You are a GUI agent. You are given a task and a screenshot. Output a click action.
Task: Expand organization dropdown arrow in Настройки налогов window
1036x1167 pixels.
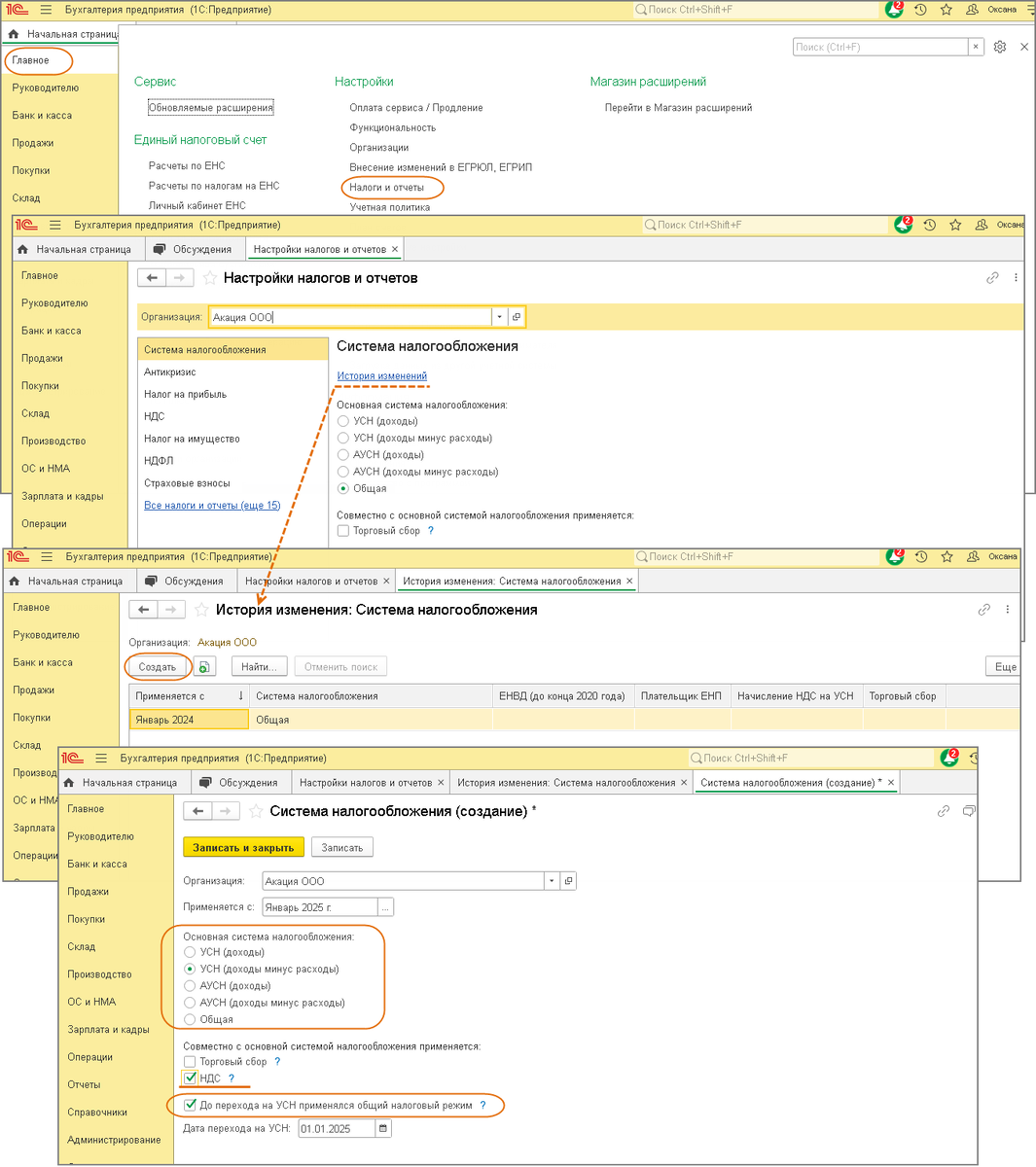point(499,317)
